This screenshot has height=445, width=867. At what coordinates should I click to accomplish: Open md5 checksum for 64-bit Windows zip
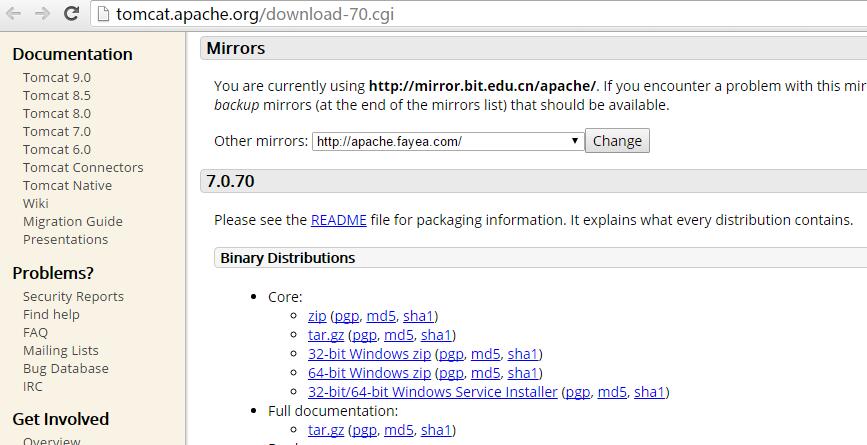[485, 373]
